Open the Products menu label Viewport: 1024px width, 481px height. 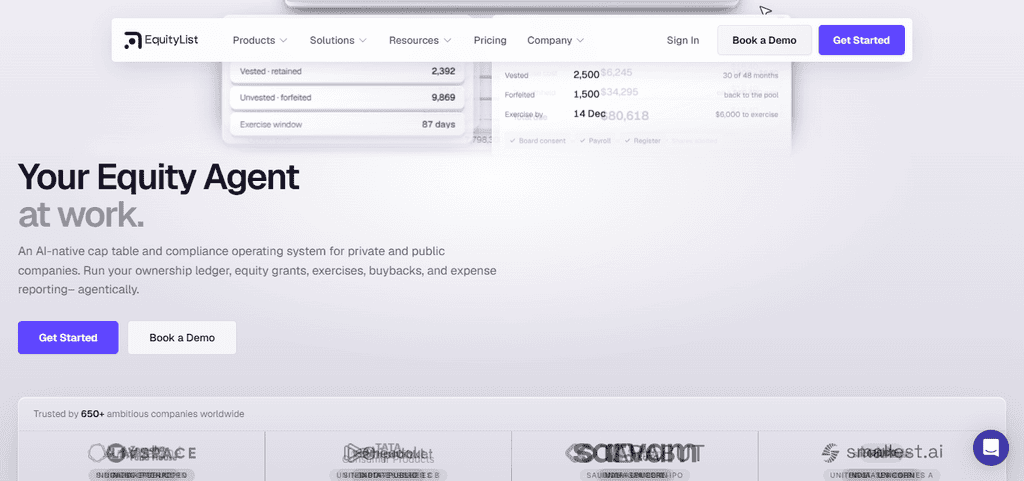pyautogui.click(x=253, y=40)
